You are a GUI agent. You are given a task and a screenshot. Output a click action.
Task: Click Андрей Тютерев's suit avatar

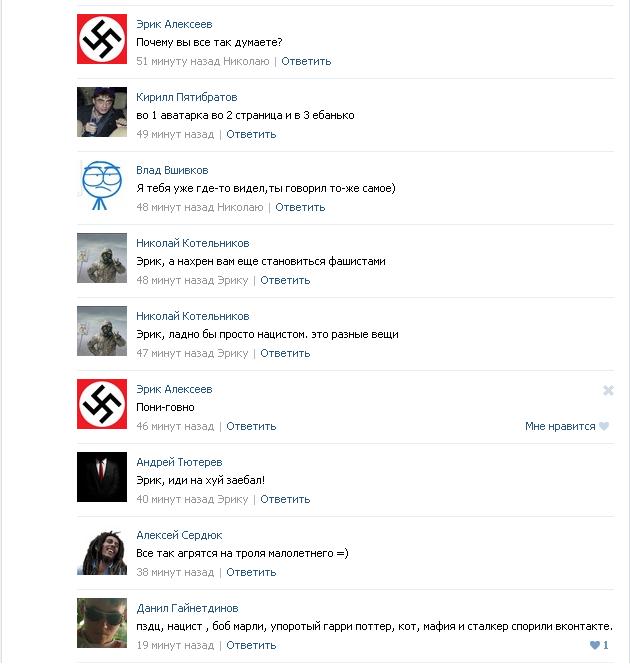coord(102,477)
